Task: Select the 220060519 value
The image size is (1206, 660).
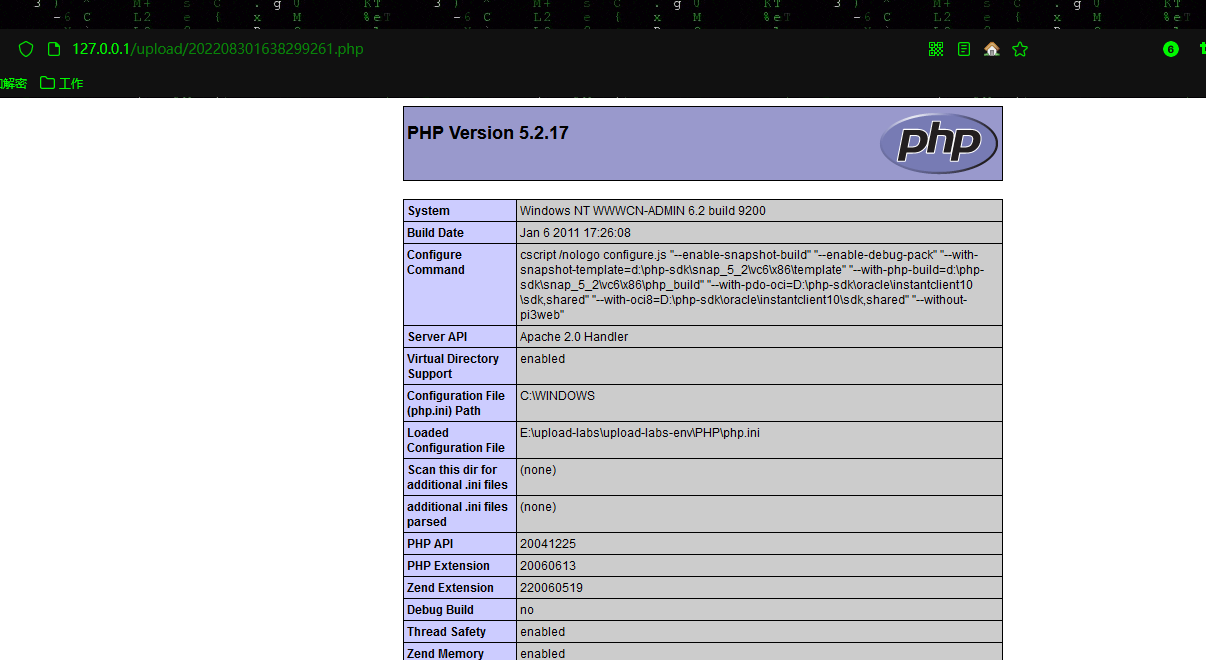Action: click(551, 588)
